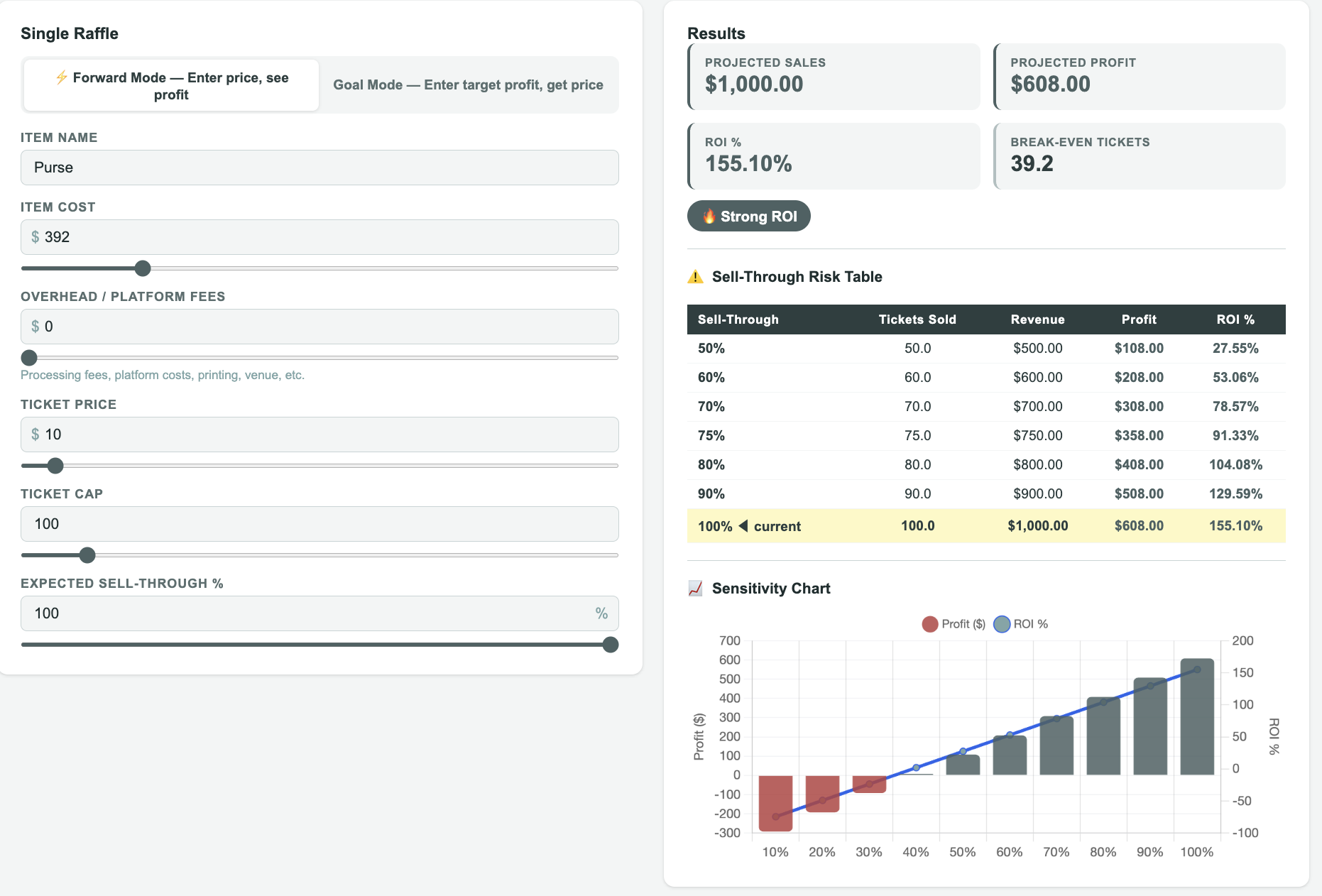This screenshot has width=1322, height=896.
Task: Click the 80% bar in Sensitivity Chart
Action: click(1103, 736)
